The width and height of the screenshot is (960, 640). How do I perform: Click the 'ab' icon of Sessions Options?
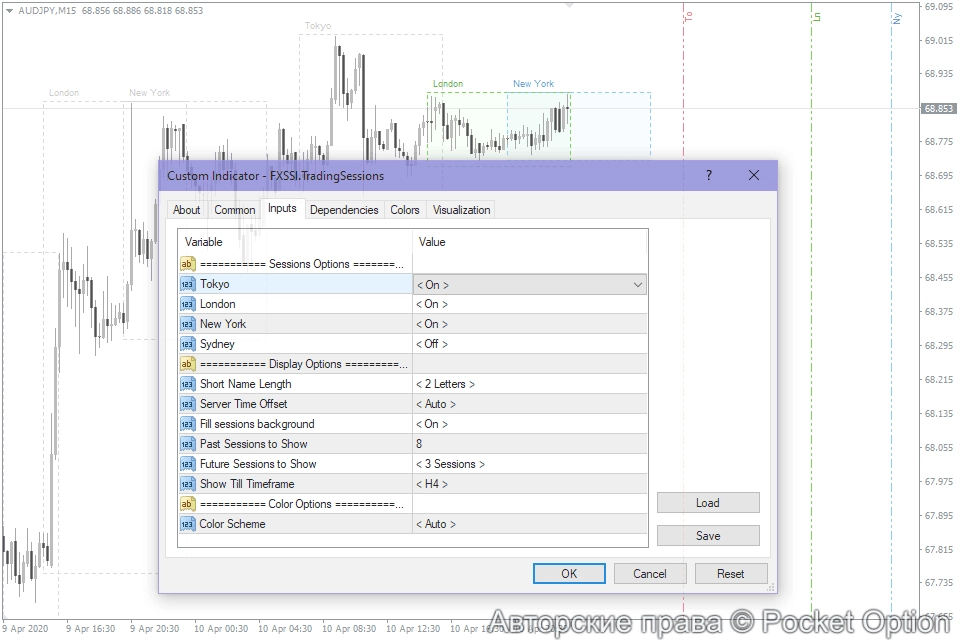coord(188,264)
